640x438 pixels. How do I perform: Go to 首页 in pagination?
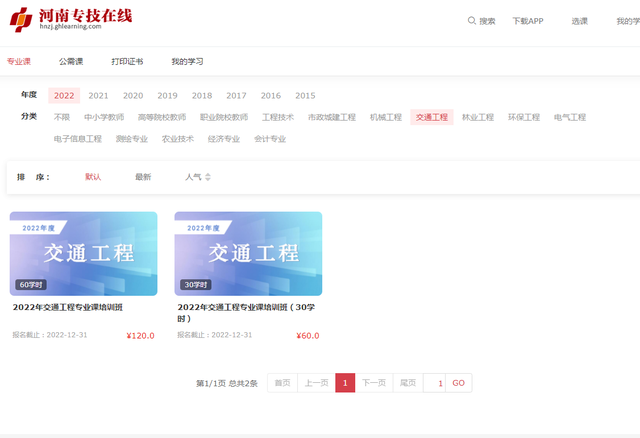click(x=282, y=383)
